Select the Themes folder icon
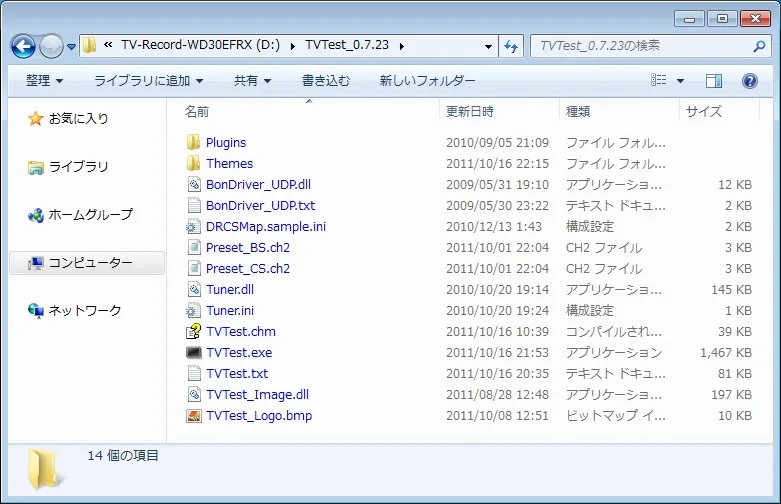The image size is (781, 504). 193,163
